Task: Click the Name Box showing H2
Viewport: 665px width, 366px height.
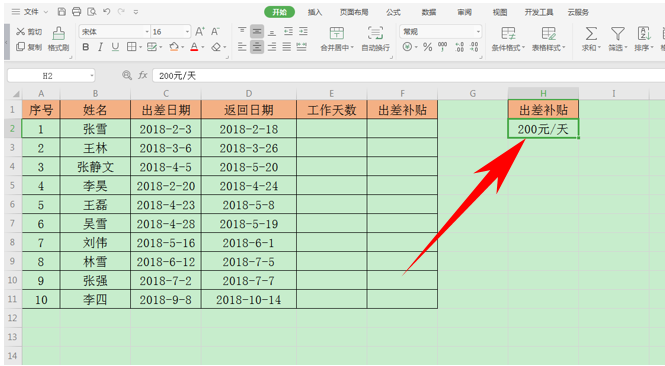Action: [51, 76]
